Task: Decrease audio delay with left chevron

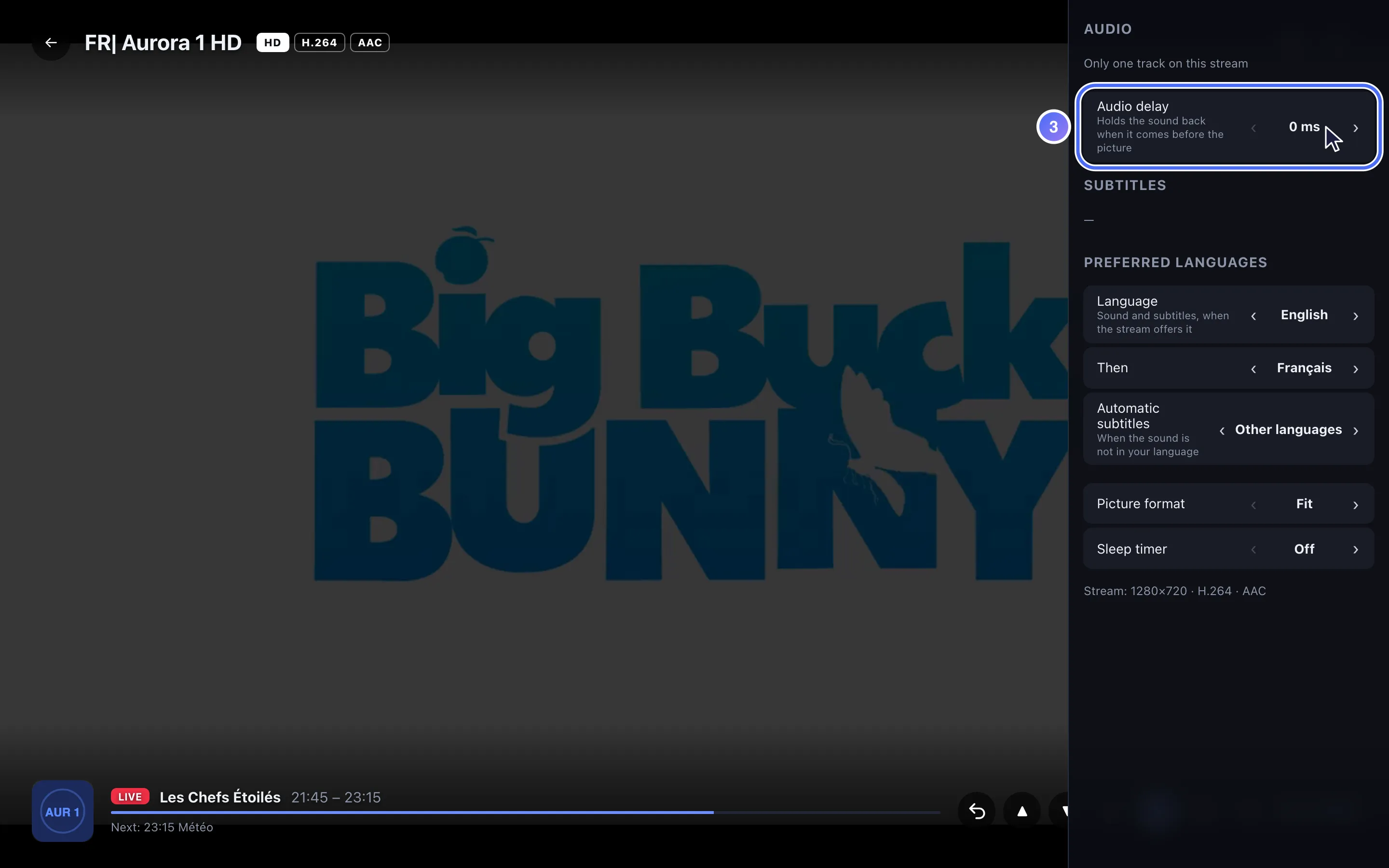Action: click(1253, 127)
